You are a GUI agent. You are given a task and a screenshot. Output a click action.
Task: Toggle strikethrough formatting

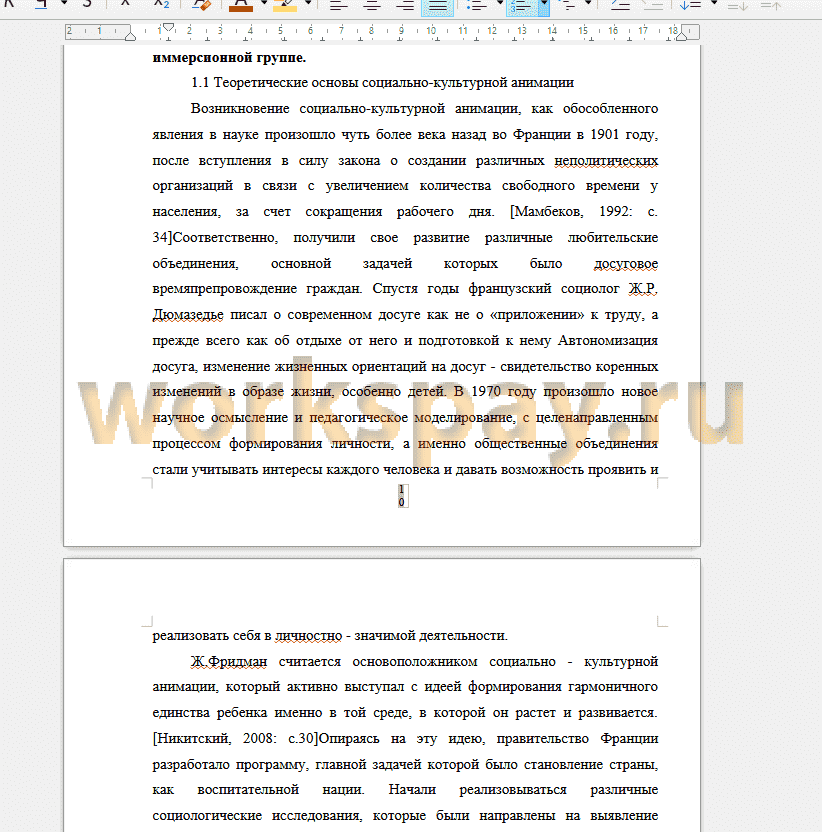[87, 4]
